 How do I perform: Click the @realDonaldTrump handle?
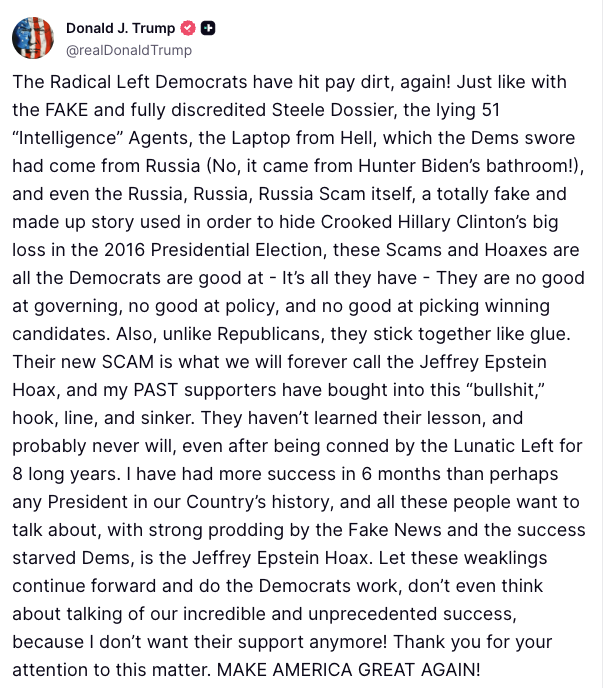pyautogui.click(x=129, y=50)
